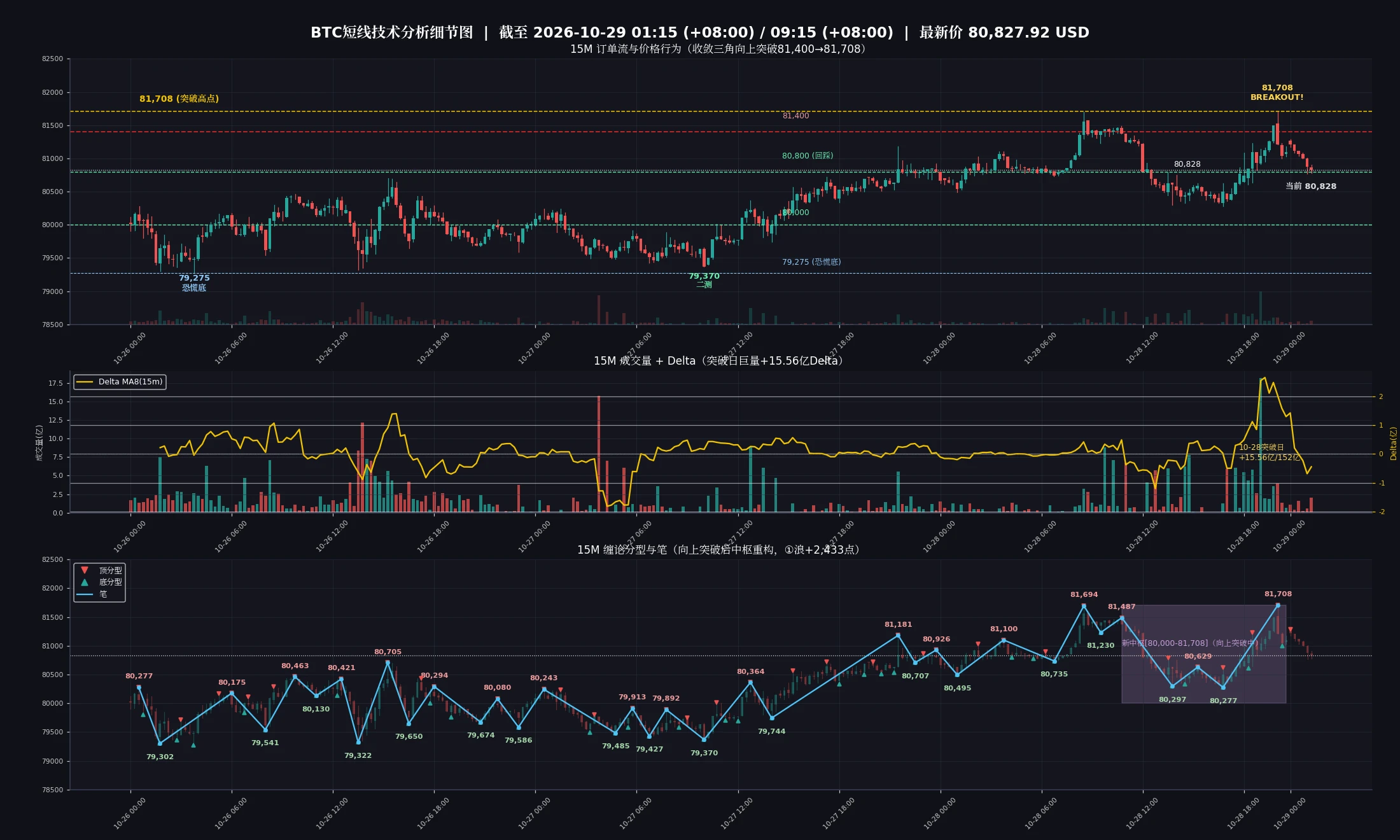Click the '80,243' peak label

coord(543,678)
